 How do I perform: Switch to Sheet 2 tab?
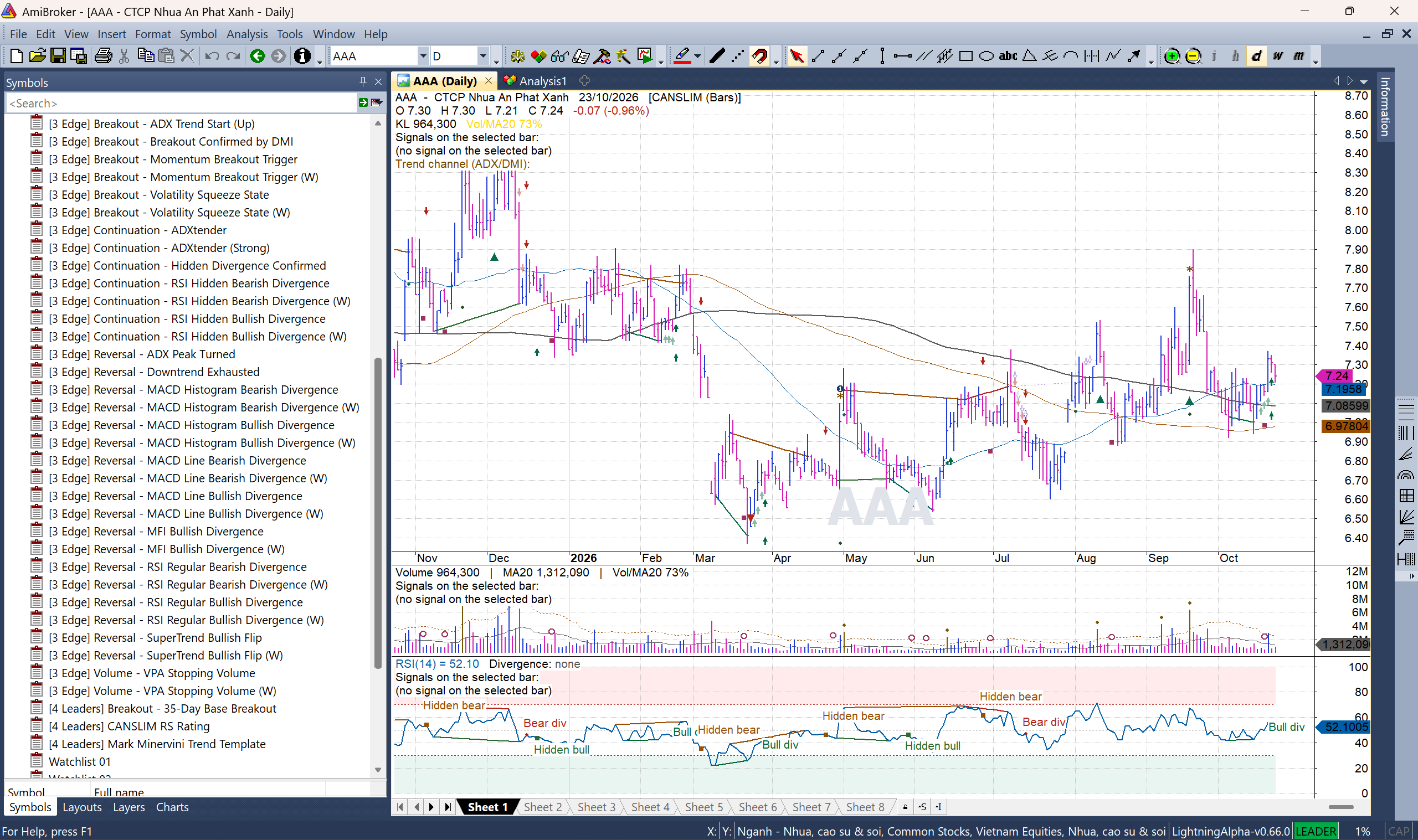click(x=542, y=807)
